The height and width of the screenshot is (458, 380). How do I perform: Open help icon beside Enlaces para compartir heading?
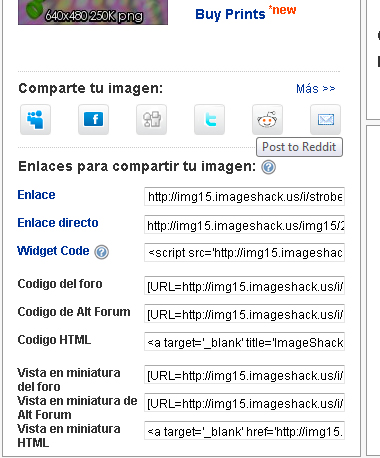point(268,167)
